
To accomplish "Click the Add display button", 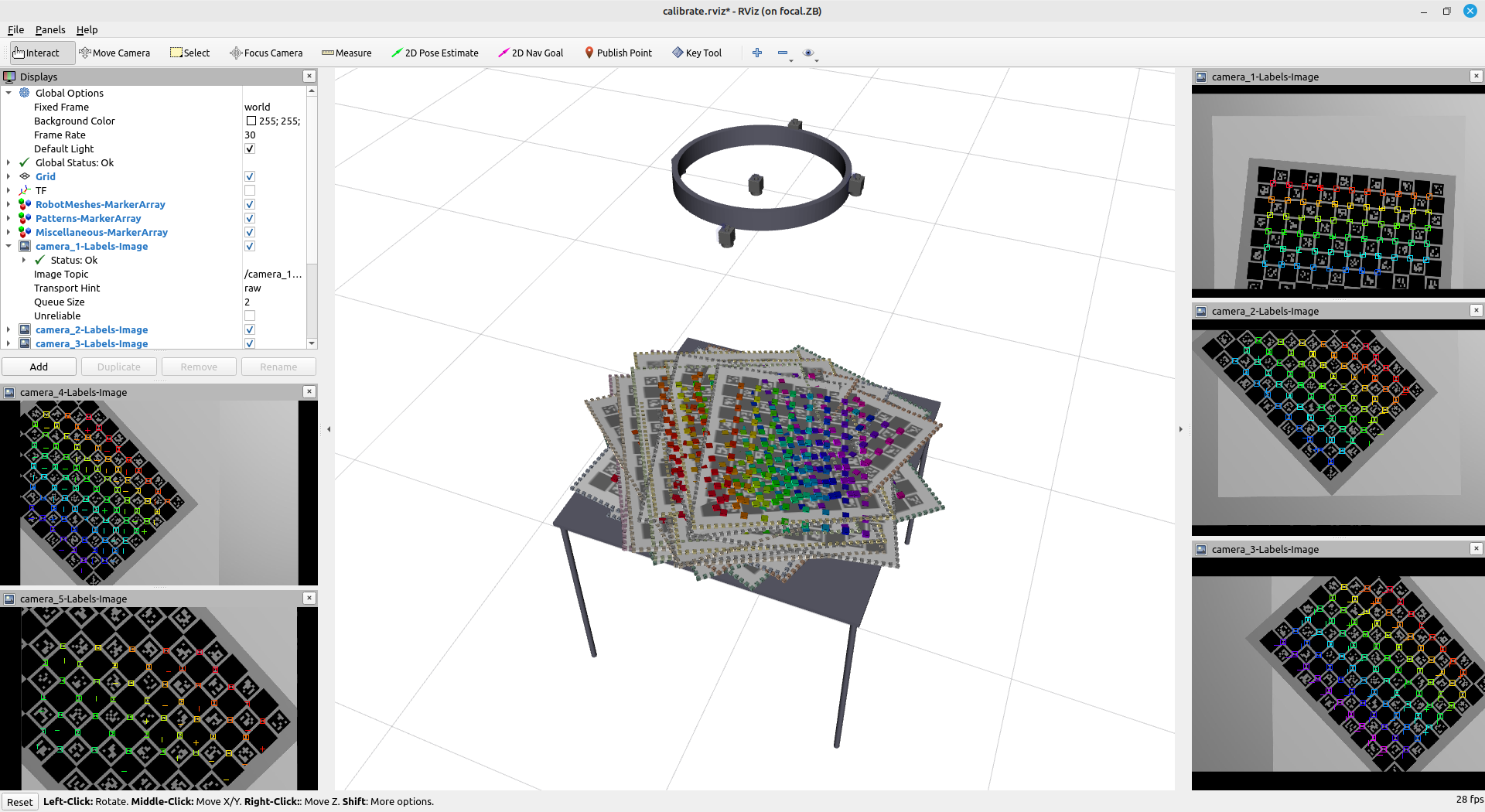I will coord(39,367).
